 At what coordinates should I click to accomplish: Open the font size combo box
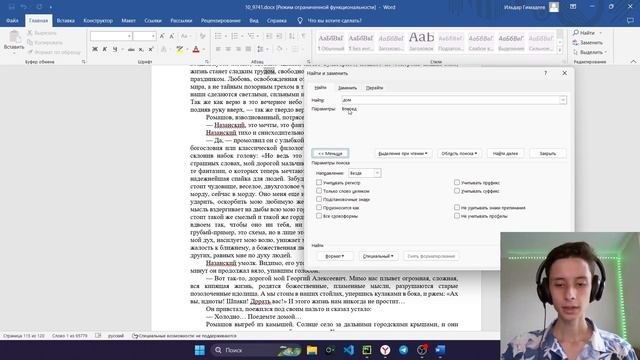(x=144, y=36)
